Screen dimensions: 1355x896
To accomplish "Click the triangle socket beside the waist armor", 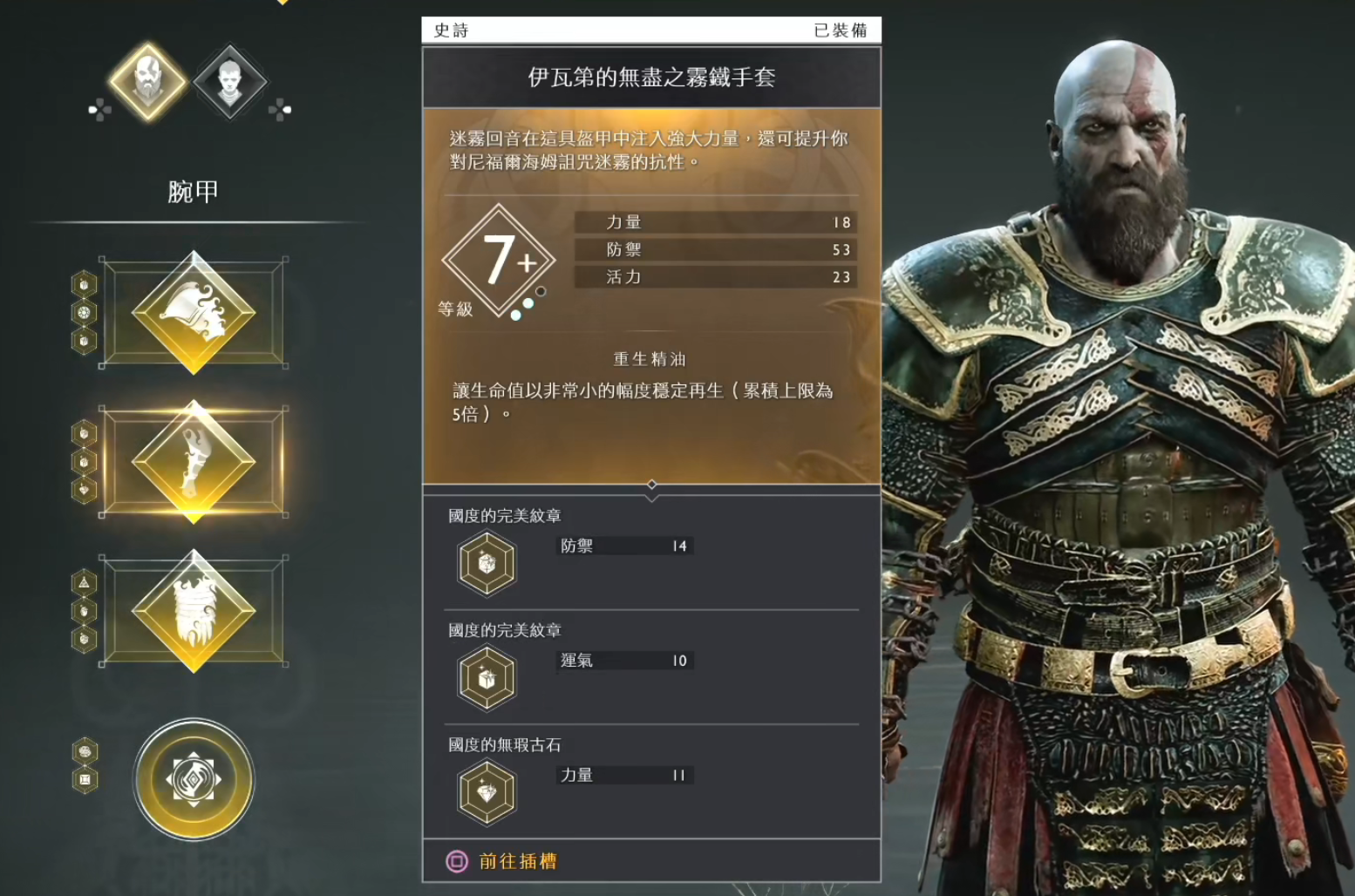I will click(84, 582).
